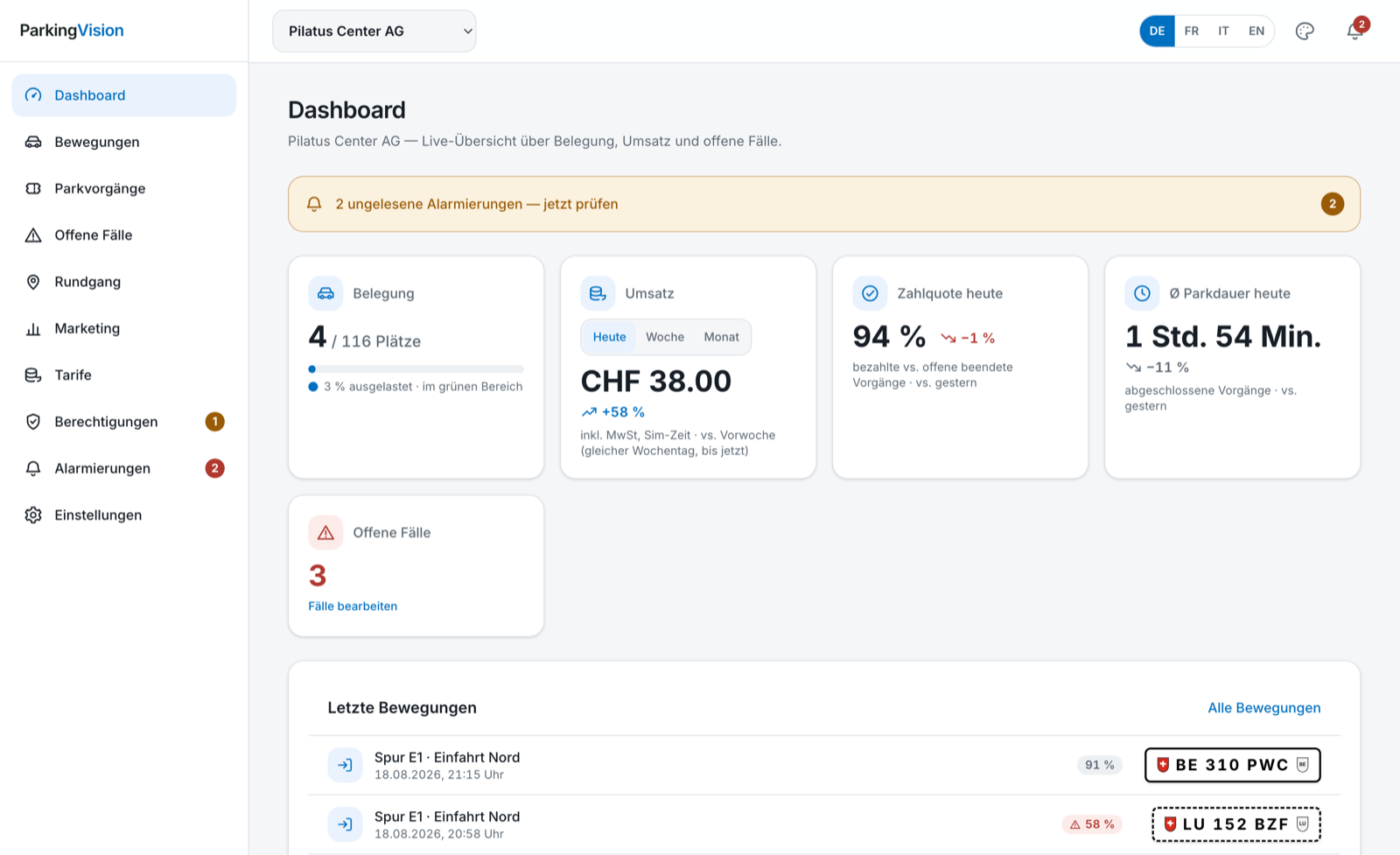Viewport: 1400px width, 855px height.
Task: Click the Umsatz coins icon on card
Action: tap(598, 293)
